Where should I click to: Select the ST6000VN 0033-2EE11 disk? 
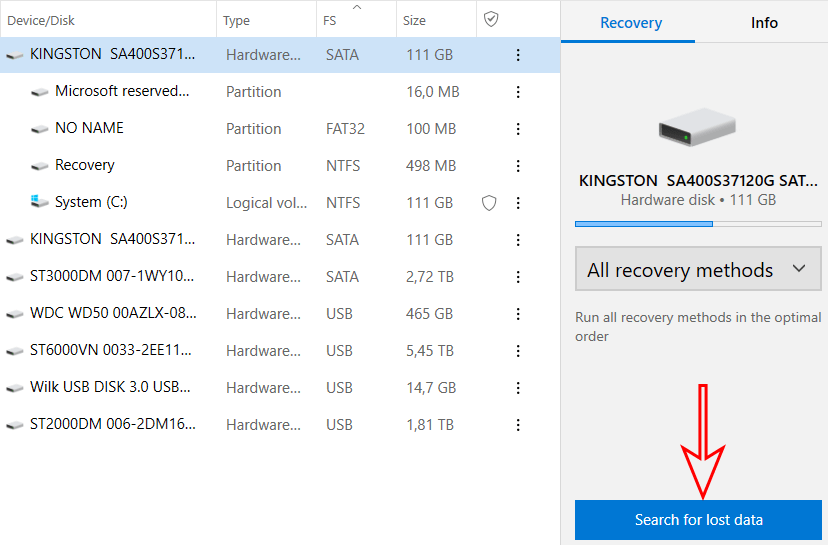[x=280, y=351]
